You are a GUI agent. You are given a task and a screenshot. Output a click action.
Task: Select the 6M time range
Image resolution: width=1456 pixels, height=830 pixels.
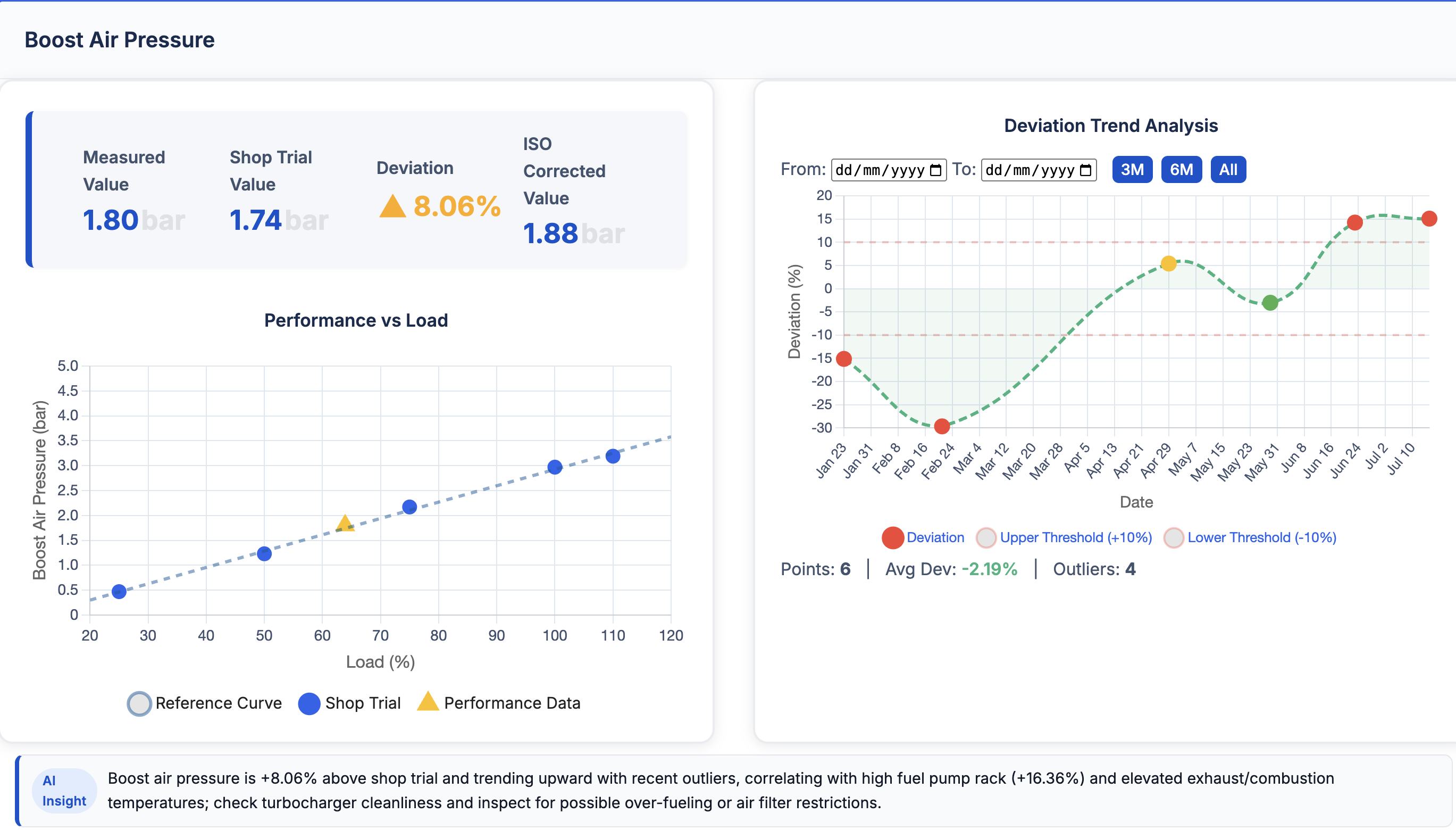point(1182,169)
